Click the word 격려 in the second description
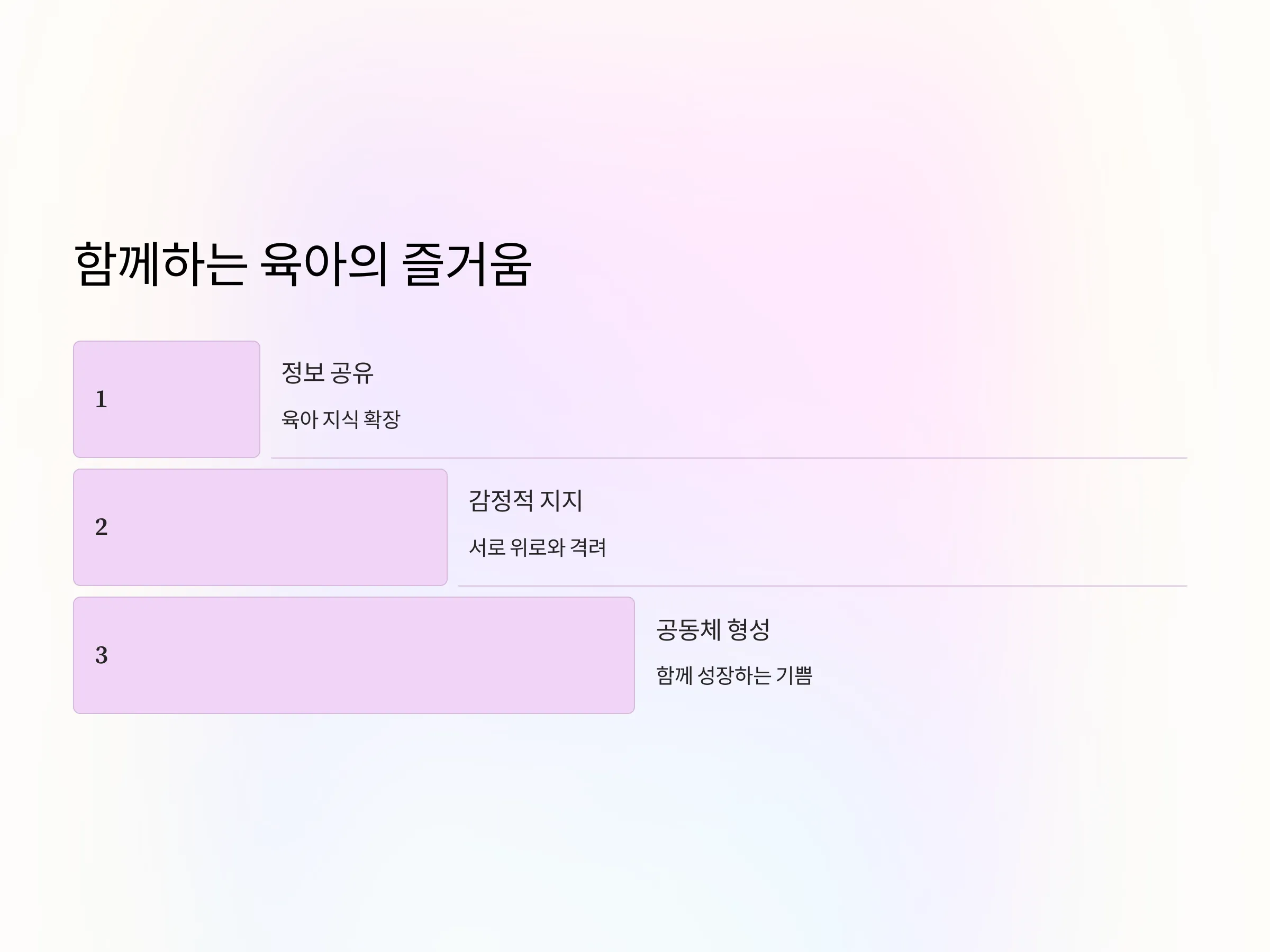The image size is (1270, 952). [x=588, y=547]
